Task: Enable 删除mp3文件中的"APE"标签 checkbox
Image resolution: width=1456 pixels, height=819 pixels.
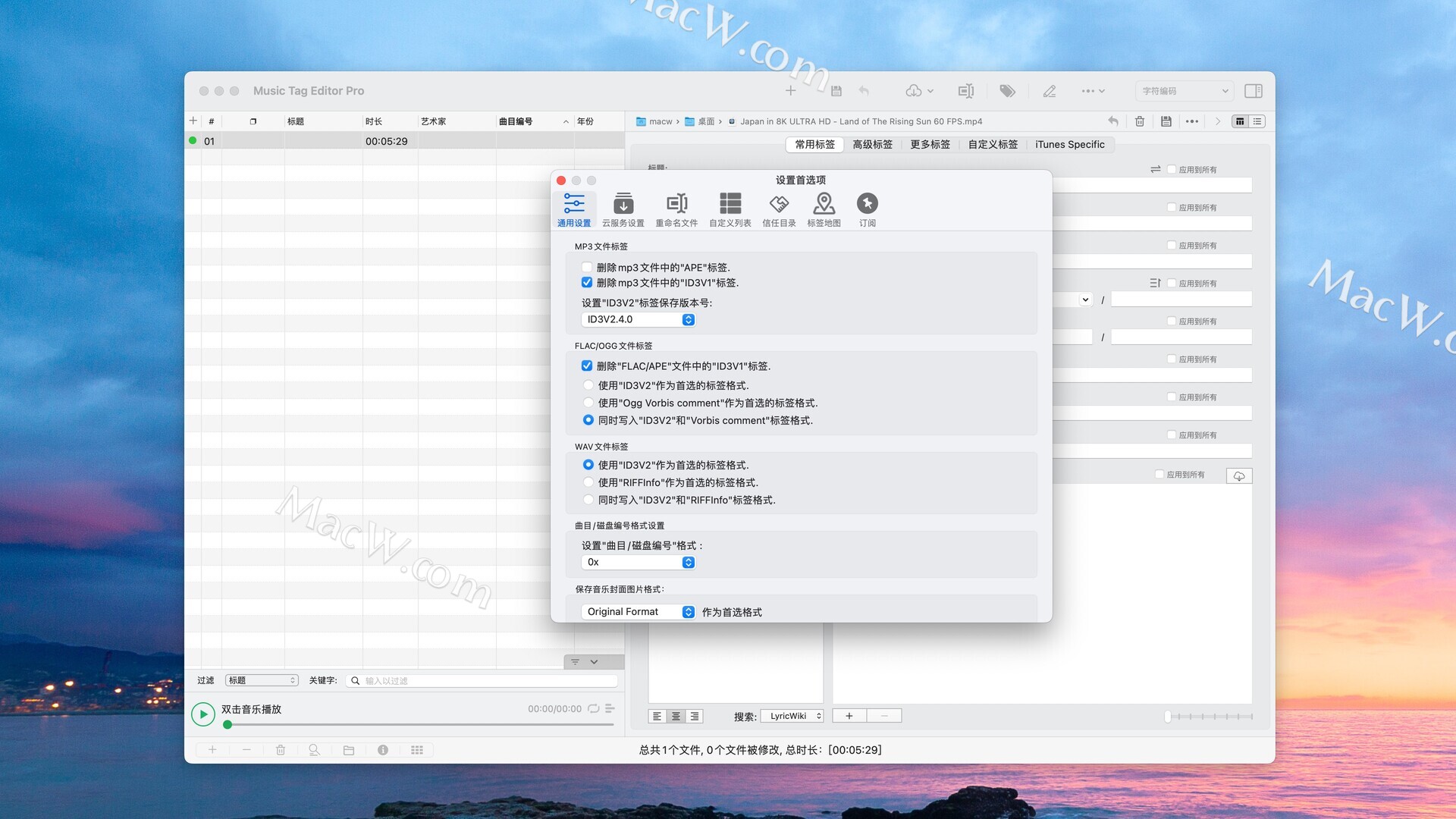Action: (x=587, y=267)
